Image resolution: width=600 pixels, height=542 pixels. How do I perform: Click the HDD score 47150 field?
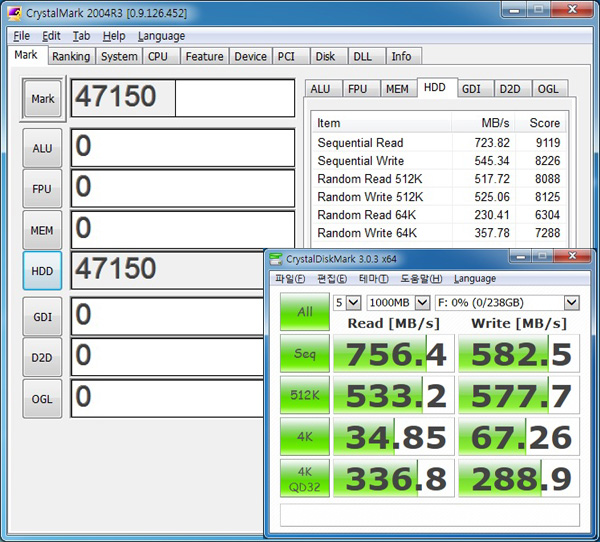[x=168, y=270]
